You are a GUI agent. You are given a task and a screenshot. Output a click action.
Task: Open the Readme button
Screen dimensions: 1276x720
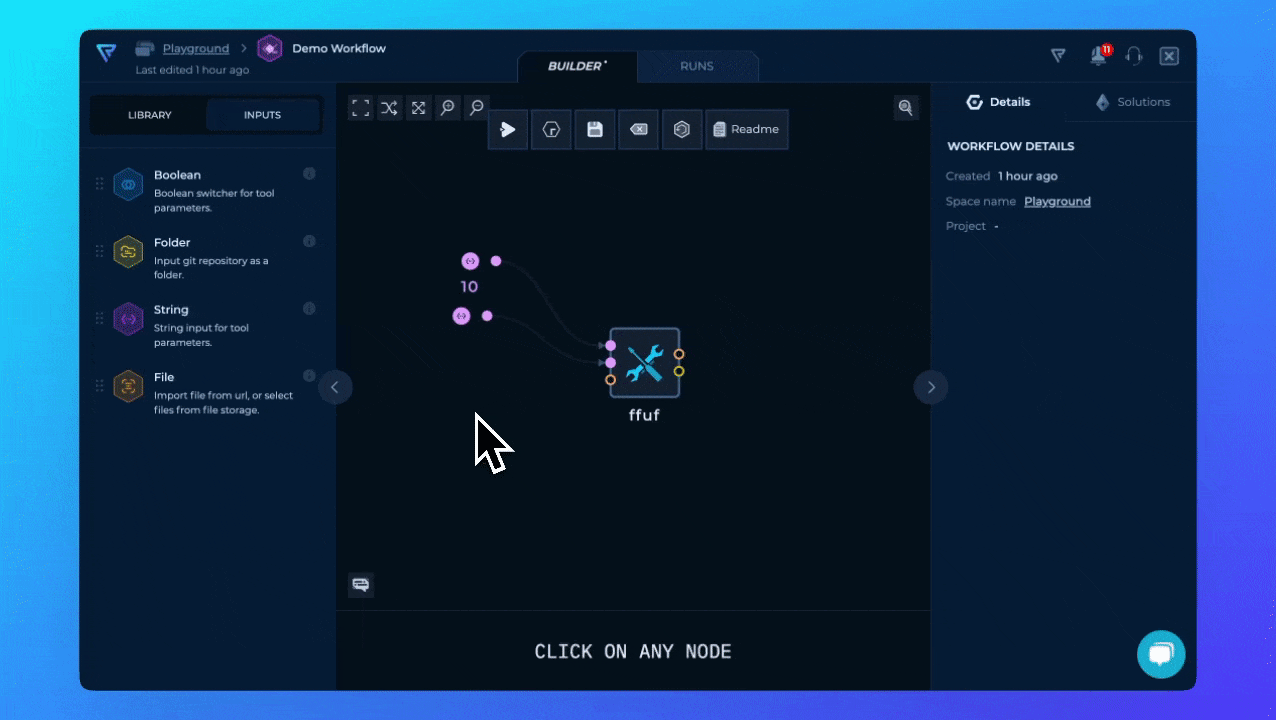(747, 129)
